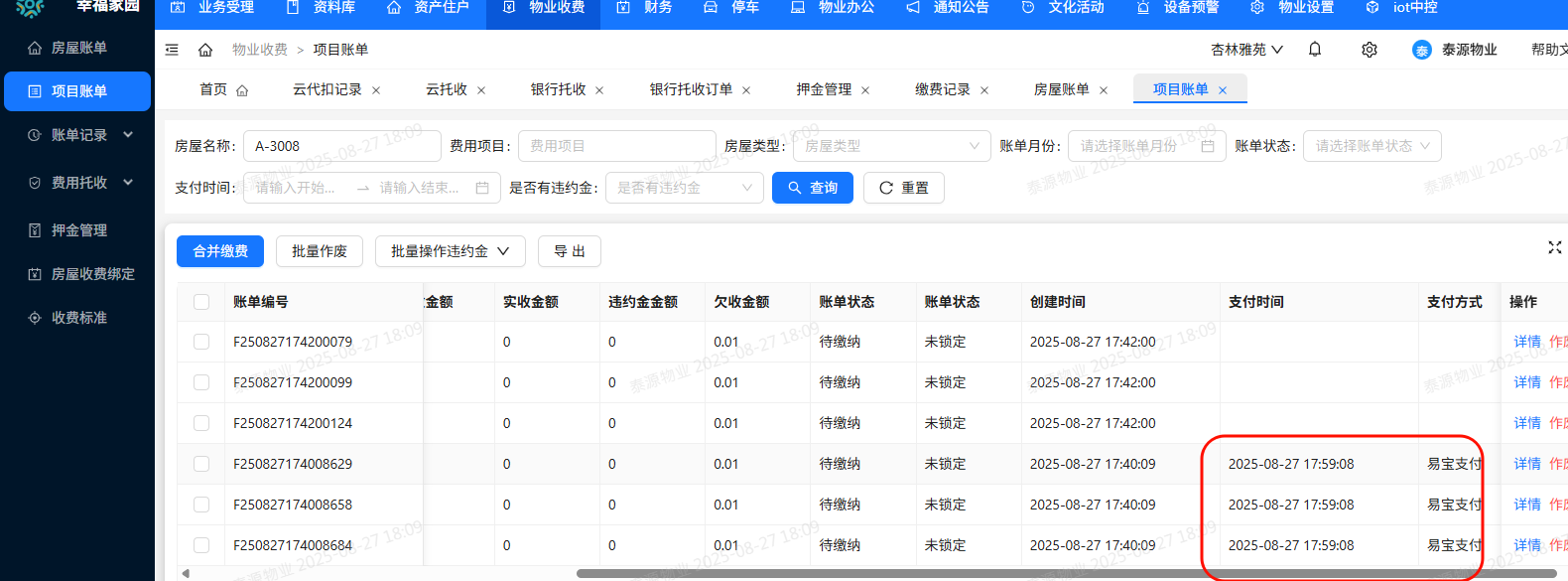
Task: Open the 设备预警 top navigation item
Action: (1178, 8)
